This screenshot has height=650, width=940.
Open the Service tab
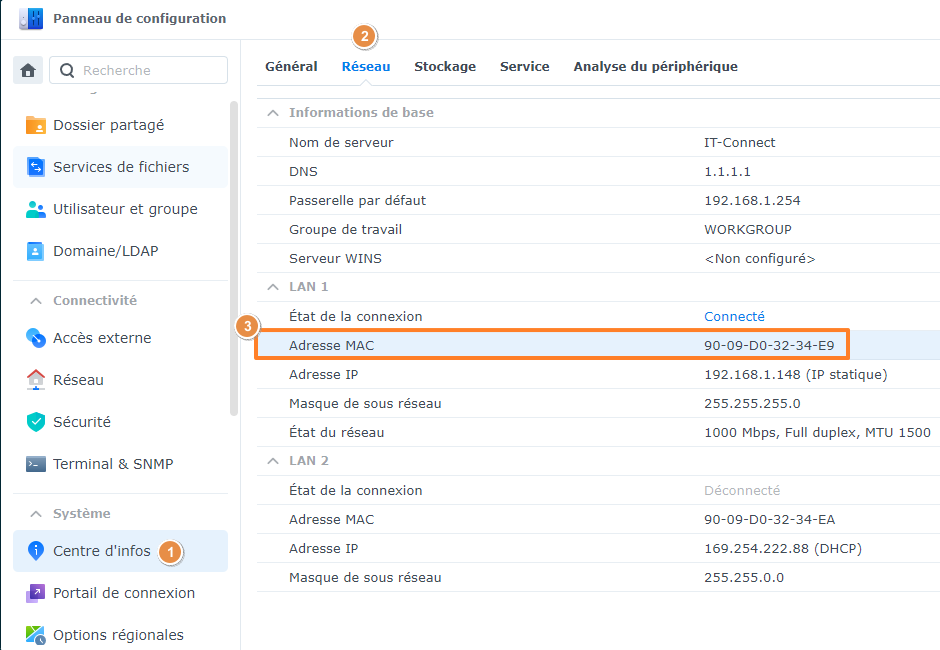click(x=524, y=66)
